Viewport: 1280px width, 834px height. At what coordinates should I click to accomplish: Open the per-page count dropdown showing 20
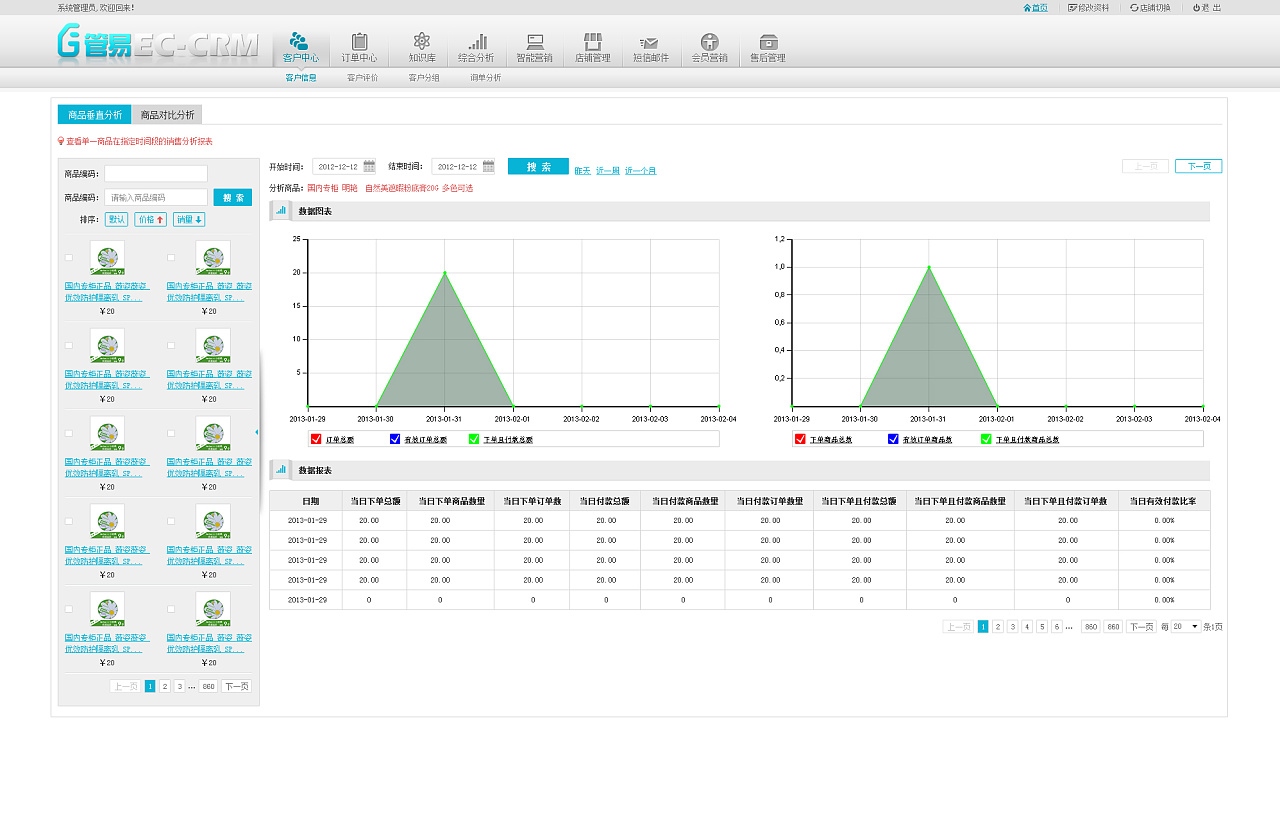pos(1186,627)
